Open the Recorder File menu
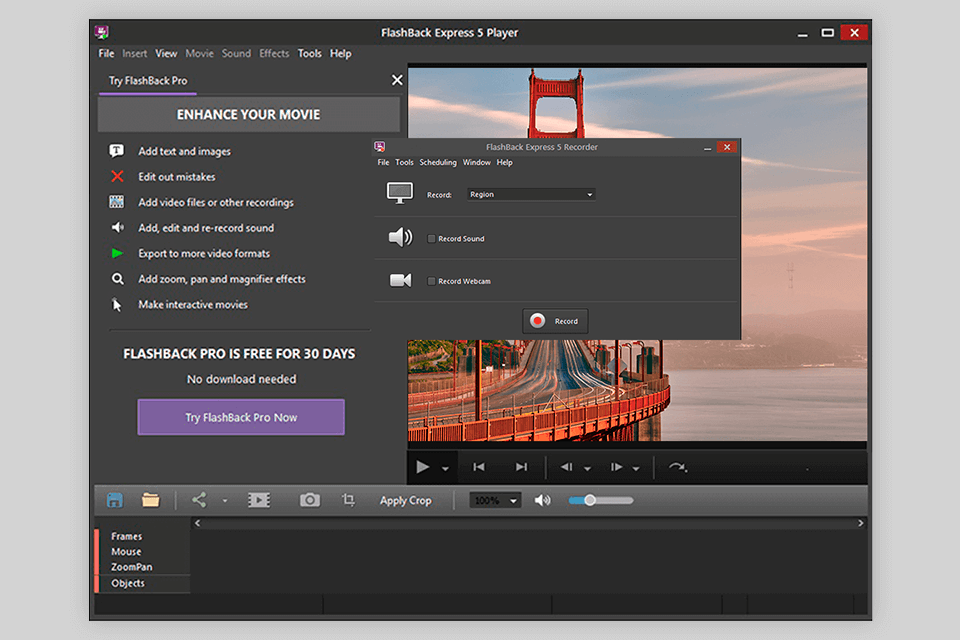 click(383, 162)
